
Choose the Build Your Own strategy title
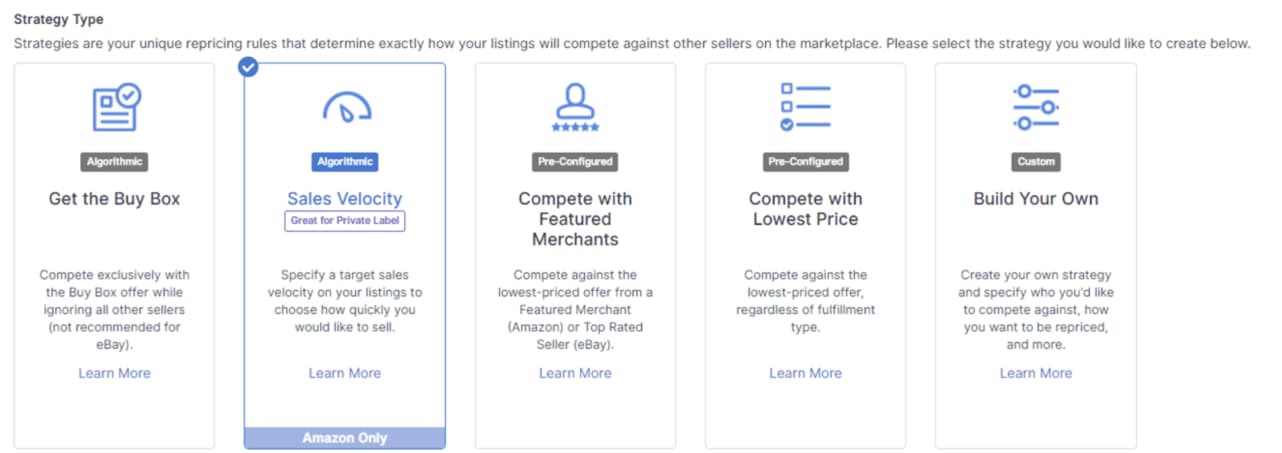tap(1035, 199)
